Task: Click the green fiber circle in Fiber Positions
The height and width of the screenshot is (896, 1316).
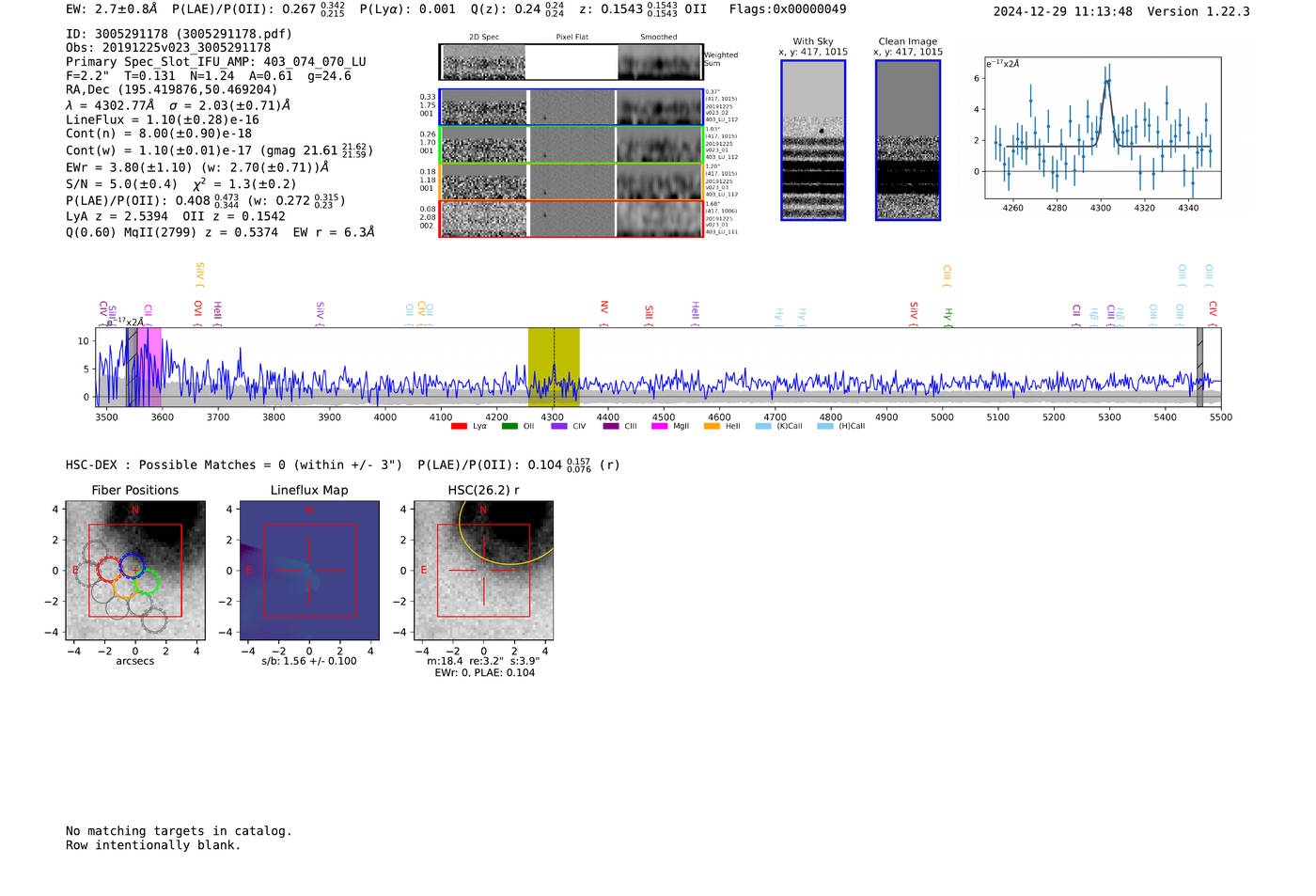Action: click(147, 582)
